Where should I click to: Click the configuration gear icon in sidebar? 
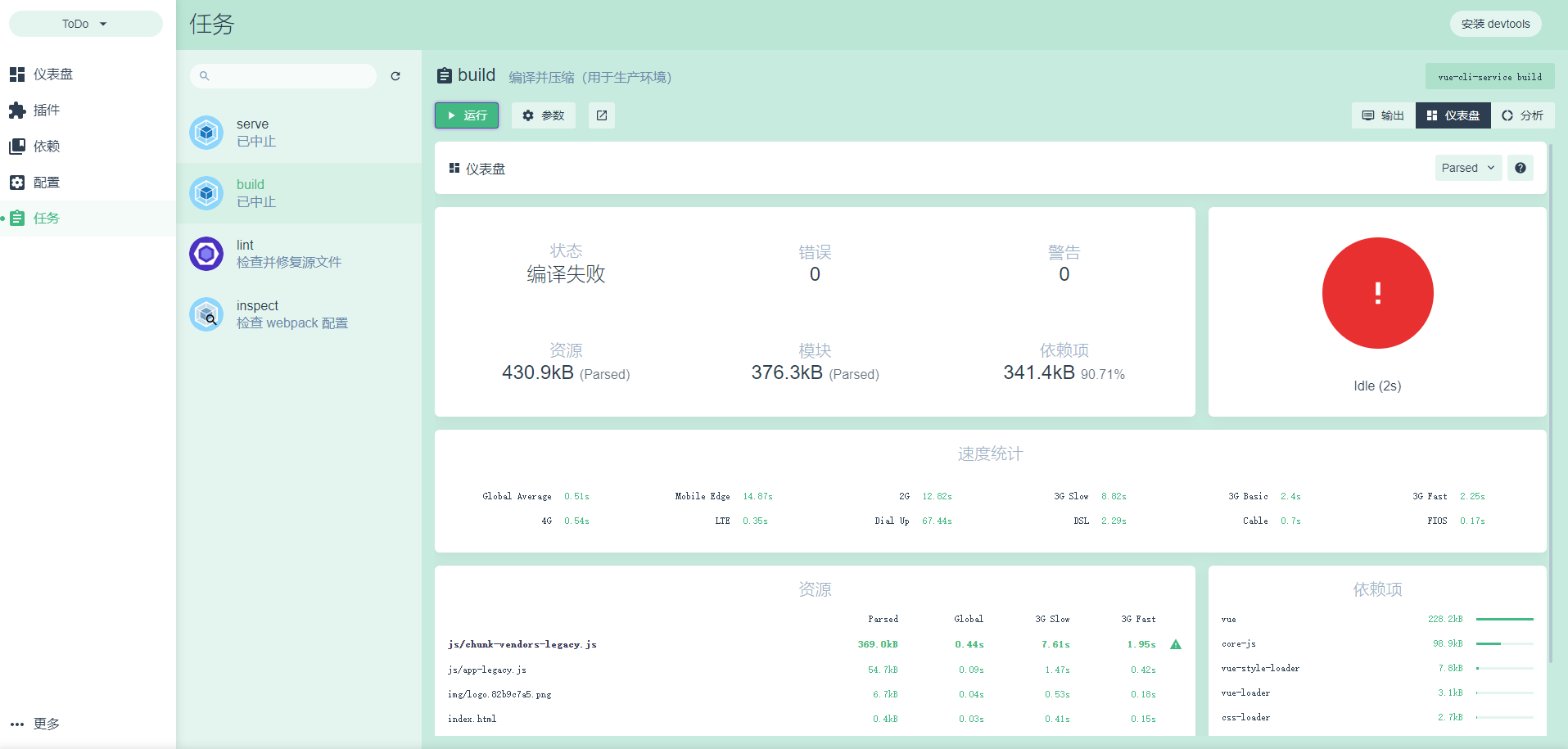point(17,183)
